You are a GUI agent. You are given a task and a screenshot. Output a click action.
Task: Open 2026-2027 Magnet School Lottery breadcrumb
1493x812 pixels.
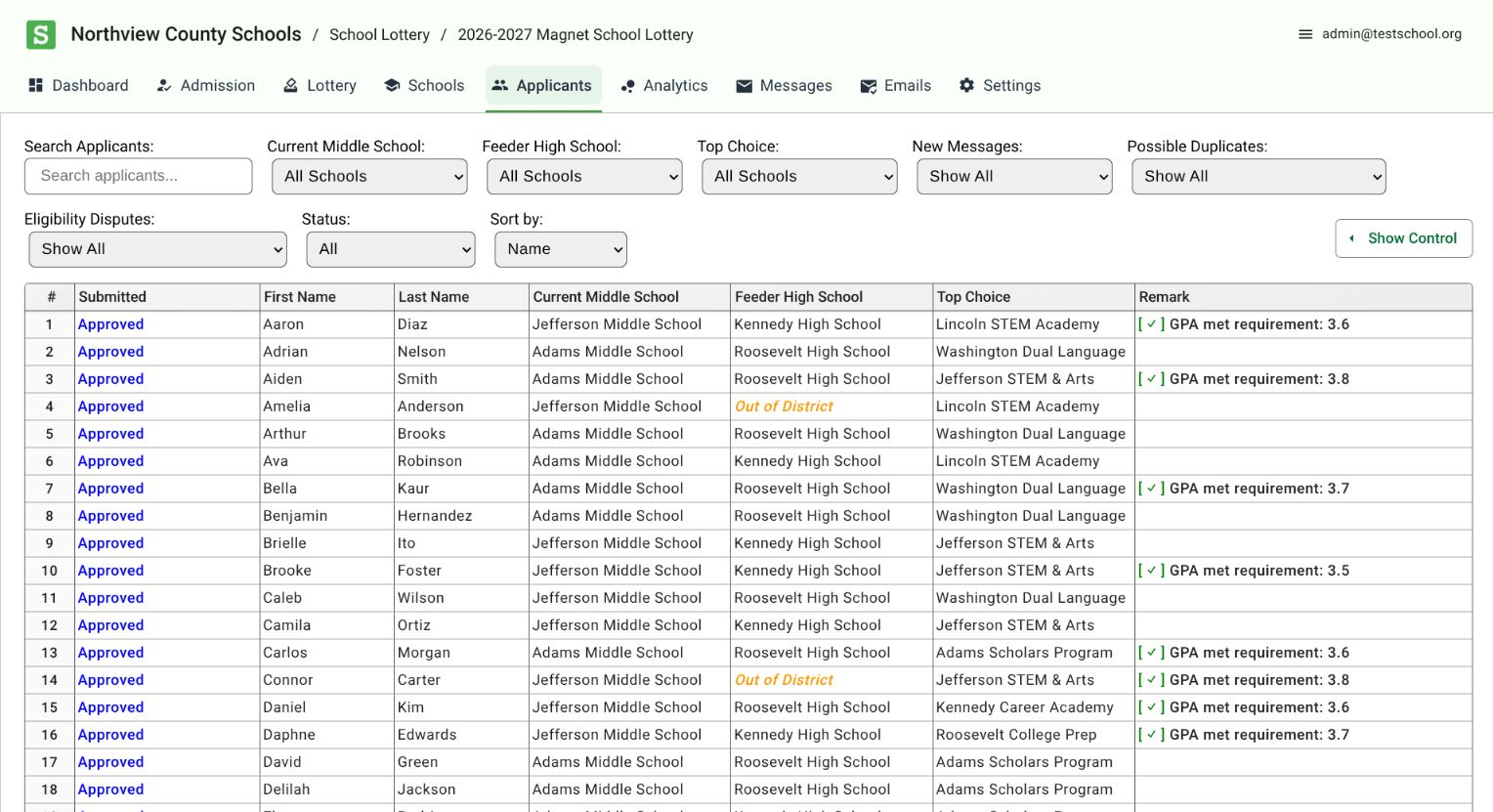click(576, 35)
